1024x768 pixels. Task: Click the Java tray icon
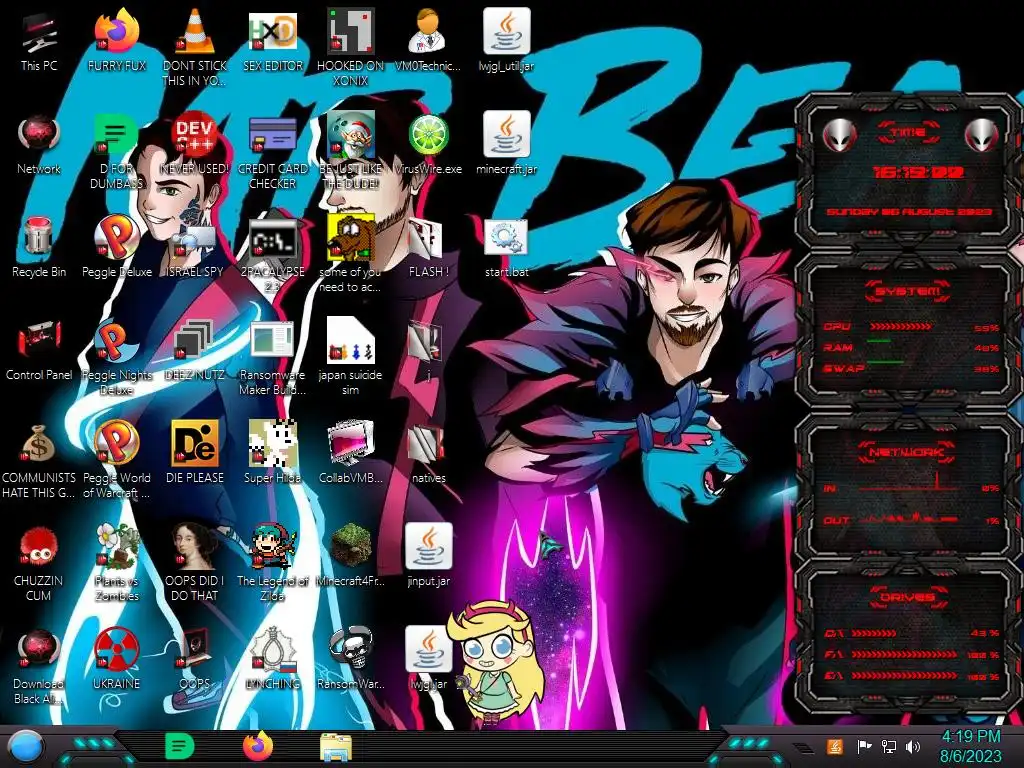tap(835, 746)
